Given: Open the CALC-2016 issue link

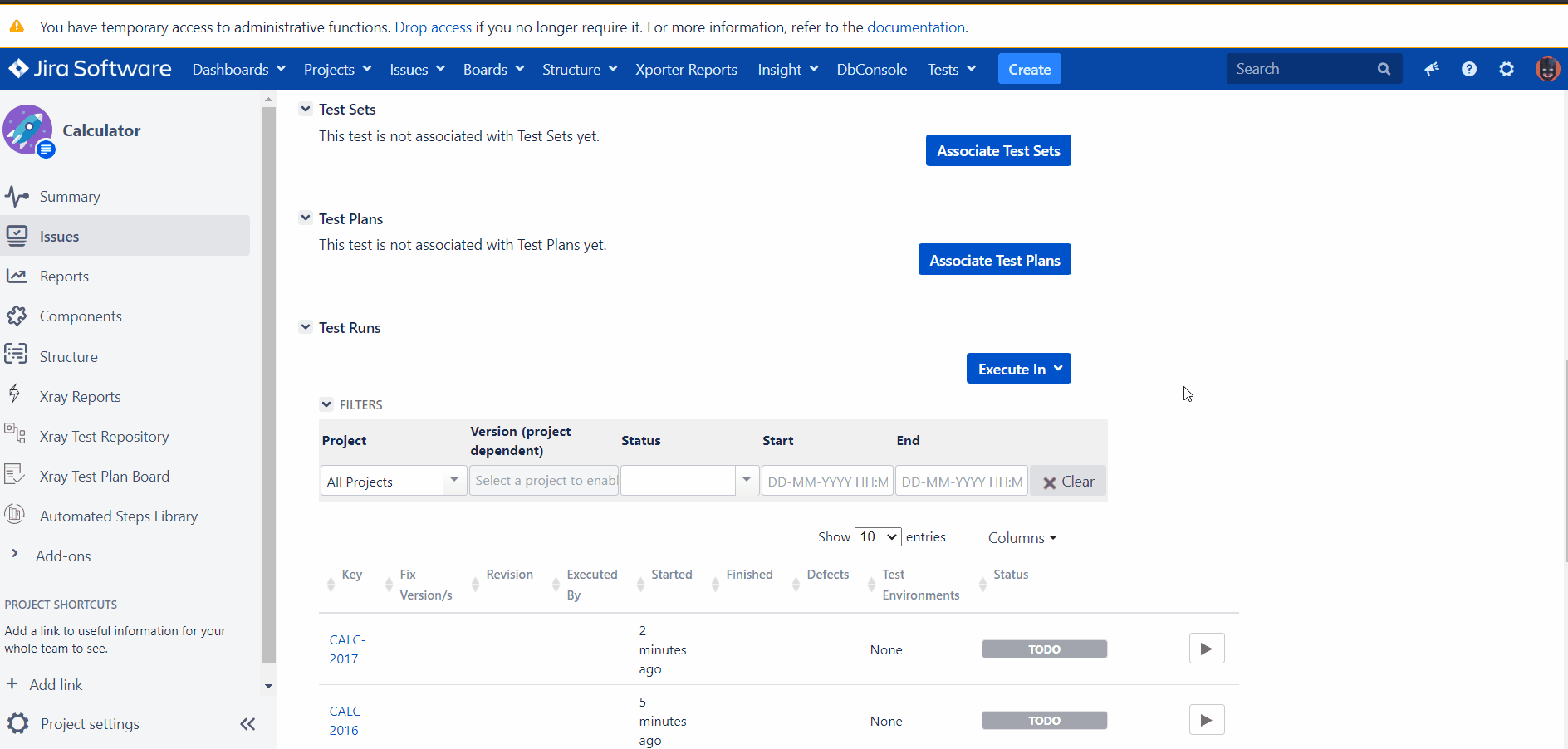Looking at the screenshot, I should pyautogui.click(x=345, y=721).
